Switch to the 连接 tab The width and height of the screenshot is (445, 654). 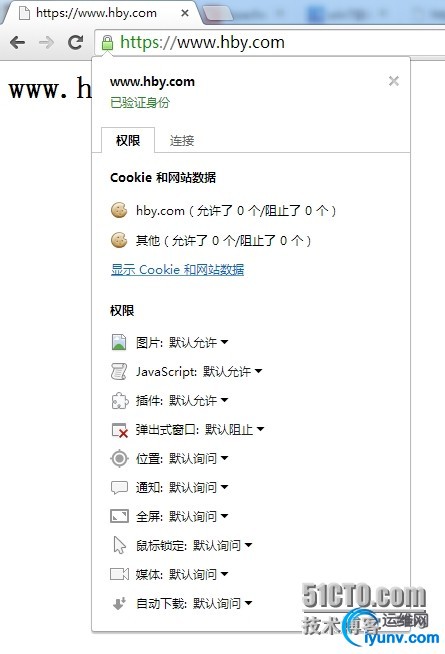pos(182,141)
